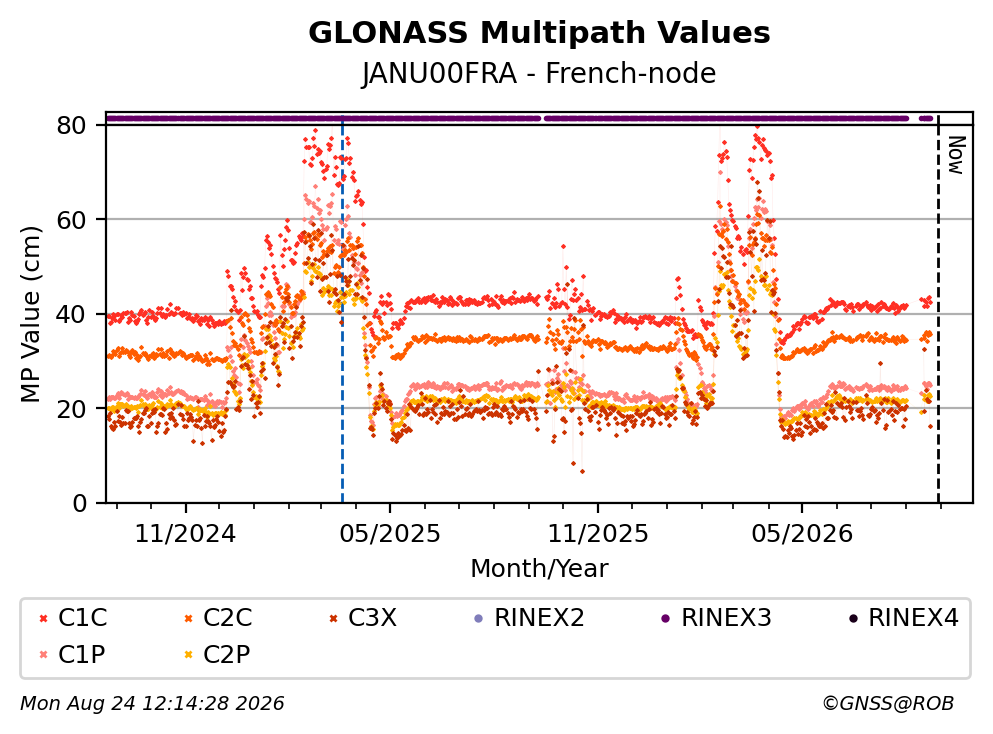Click the C1P pink legend marker
The image size is (993, 734).
click(43, 655)
